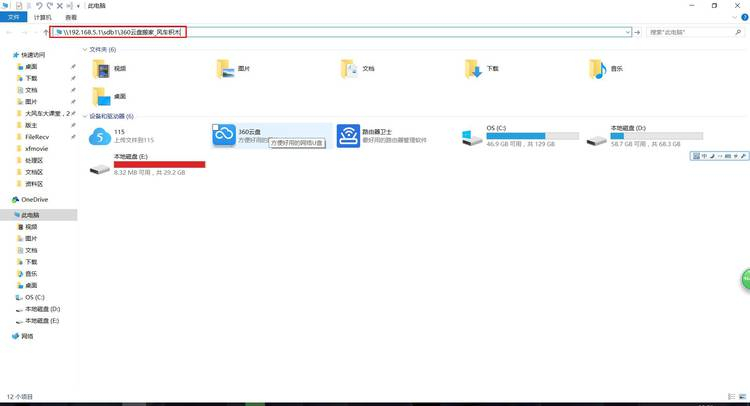Select the 本地磁盘 (D:) drive icon
This screenshot has width=750, height=406.
tap(596, 141)
